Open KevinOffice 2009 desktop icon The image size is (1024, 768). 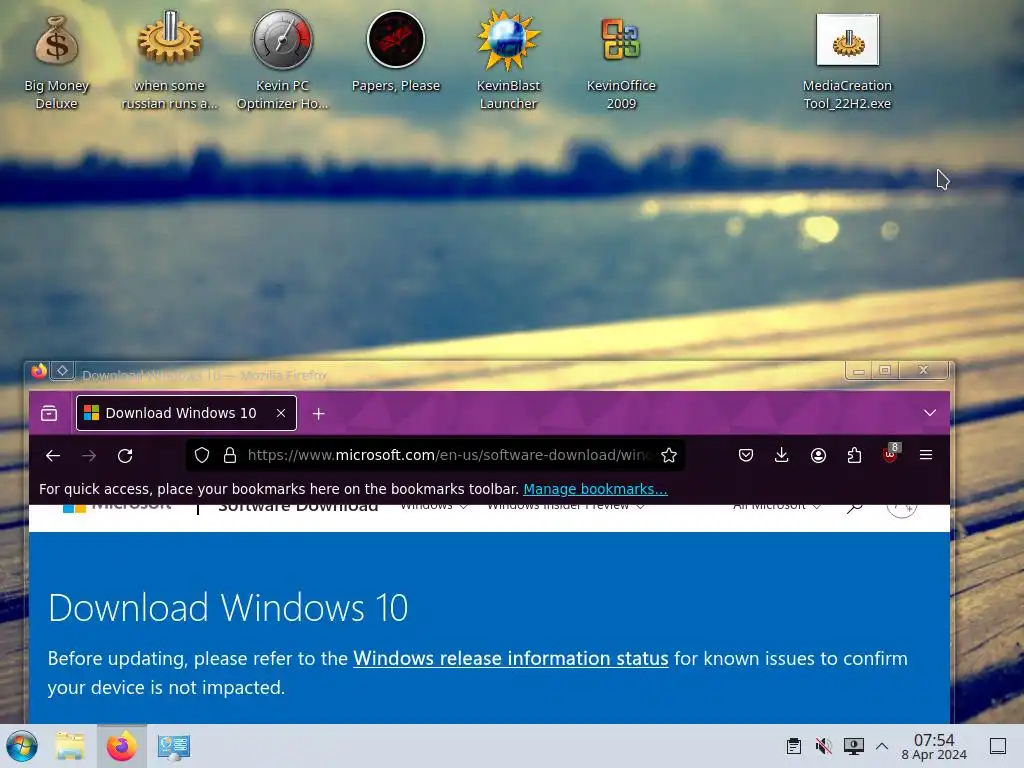pos(621,62)
